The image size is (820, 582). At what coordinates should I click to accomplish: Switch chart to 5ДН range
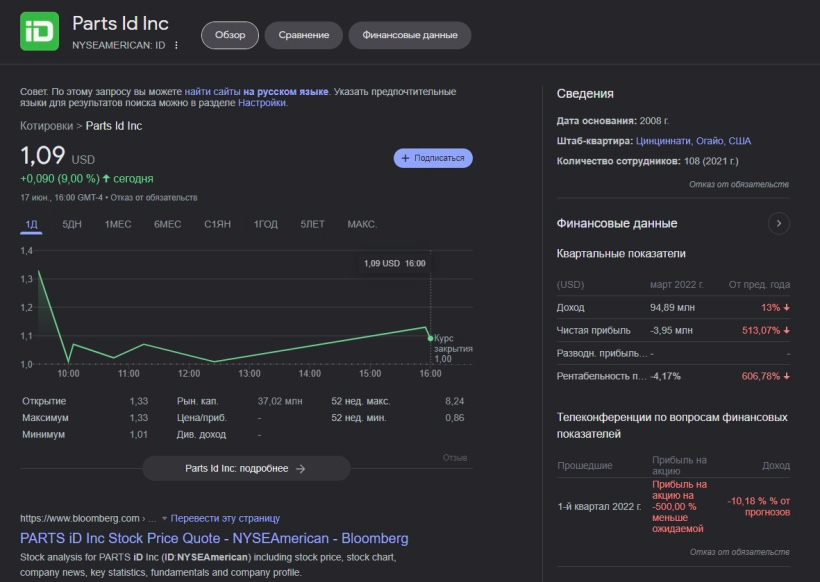point(72,224)
